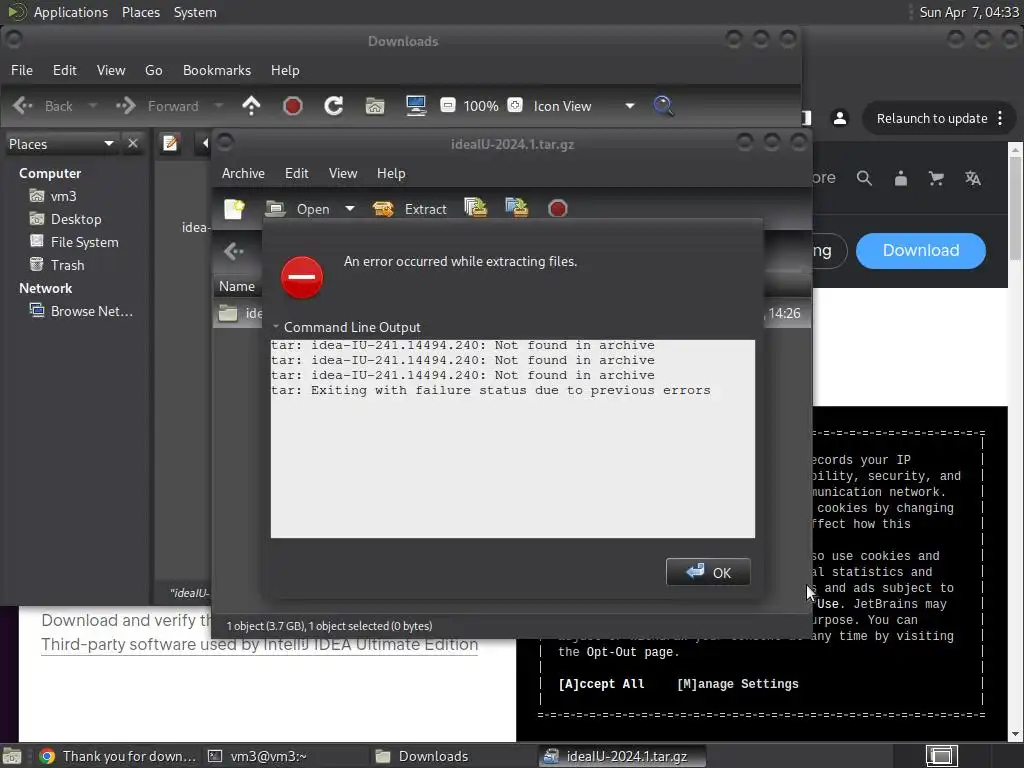This screenshot has width=1024, height=768.
Task: Expand the Places sidebar dropdown
Action: pos(108,144)
